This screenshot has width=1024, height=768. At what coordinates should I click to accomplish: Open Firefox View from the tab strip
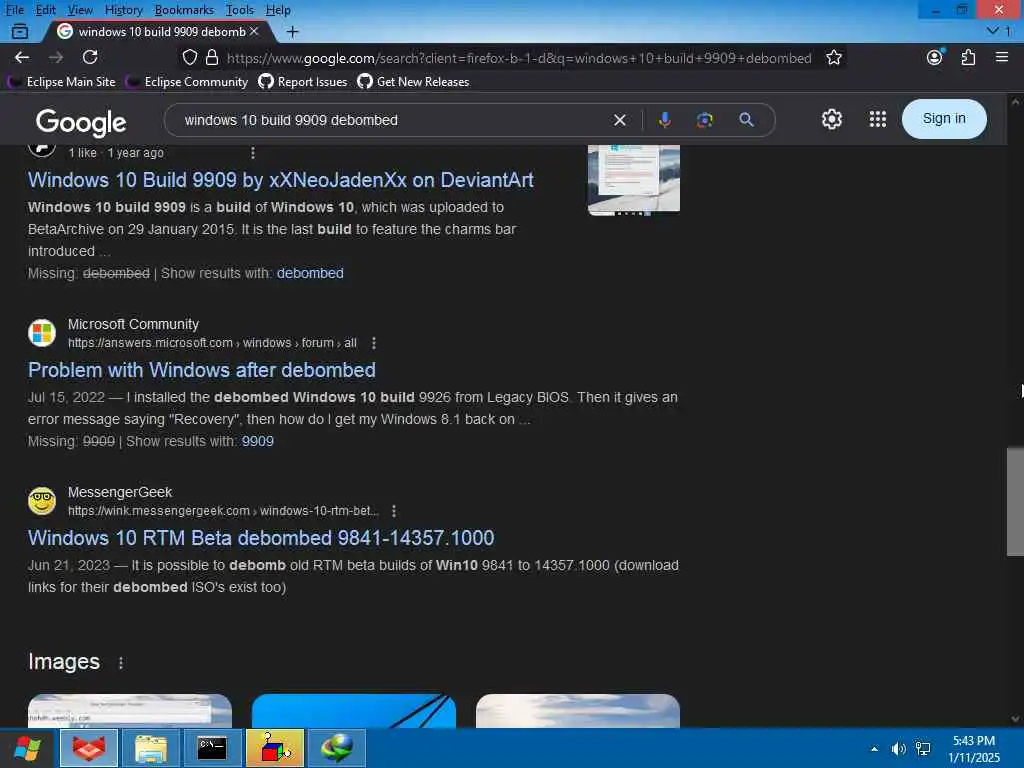pyautogui.click(x=20, y=31)
